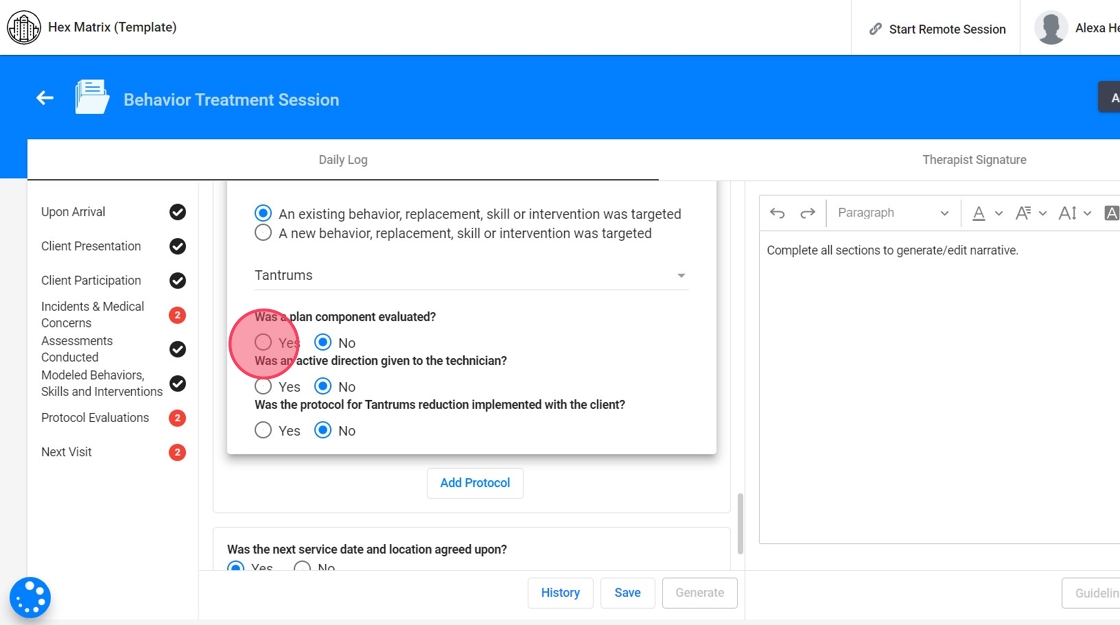The image size is (1120, 625).
Task: Go back using the white arrow icon
Action: tap(45, 98)
